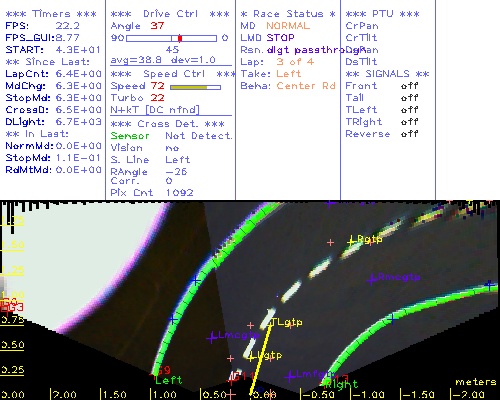Click the Race Status section header

coord(288,14)
